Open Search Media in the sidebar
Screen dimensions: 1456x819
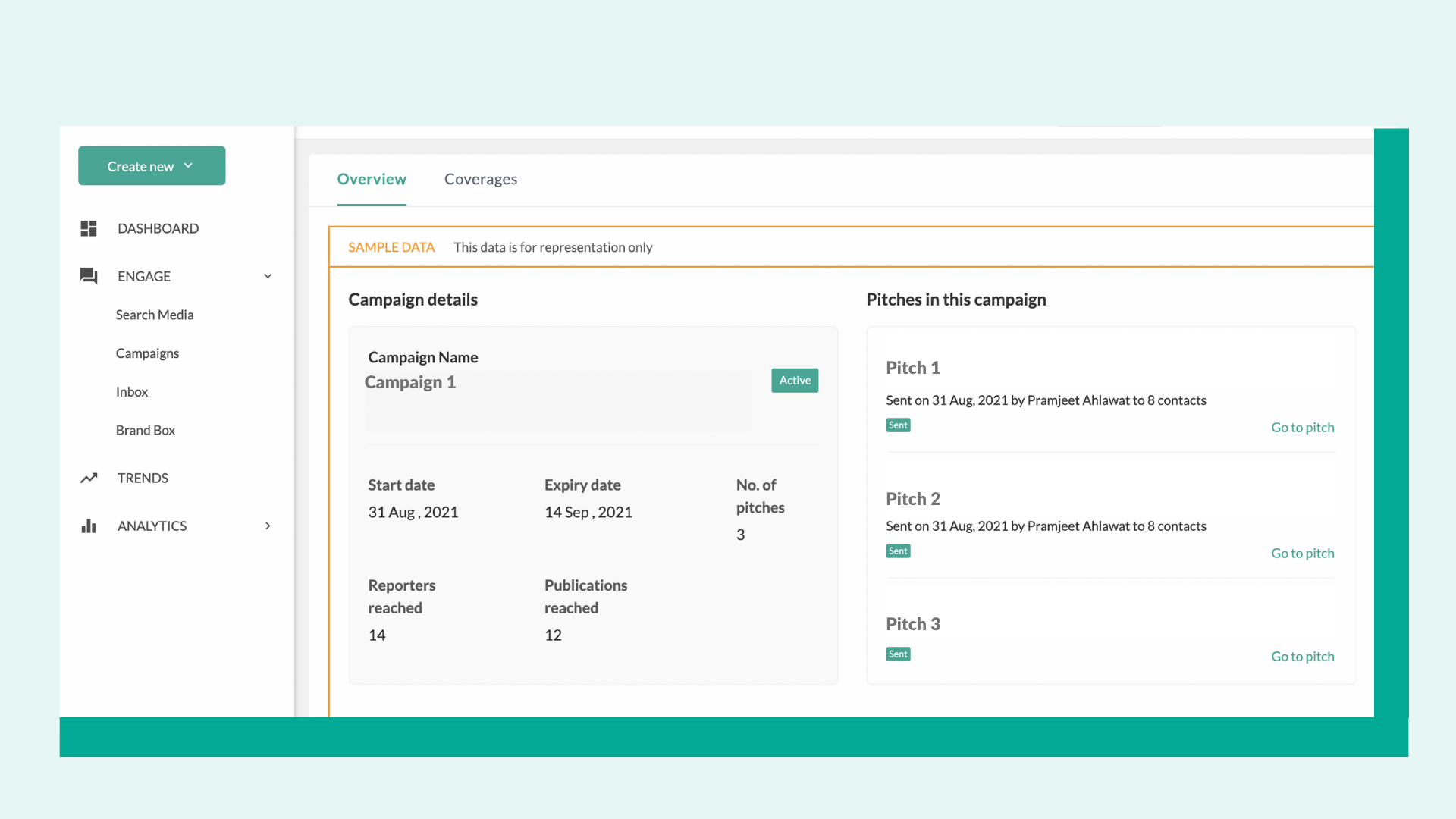pos(155,315)
